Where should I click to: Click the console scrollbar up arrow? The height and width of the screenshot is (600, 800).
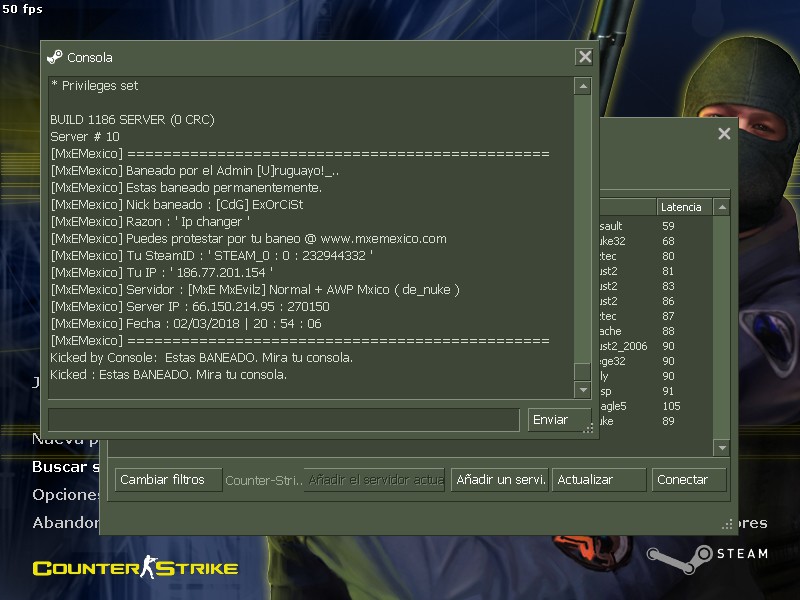click(x=583, y=86)
